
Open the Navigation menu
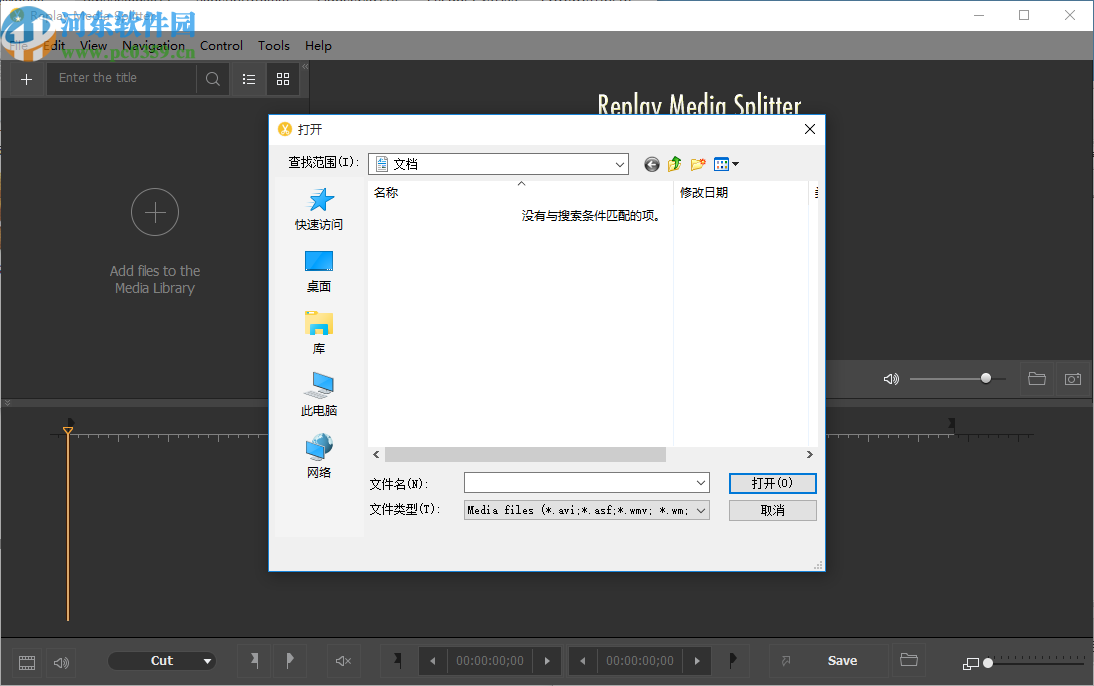click(154, 46)
